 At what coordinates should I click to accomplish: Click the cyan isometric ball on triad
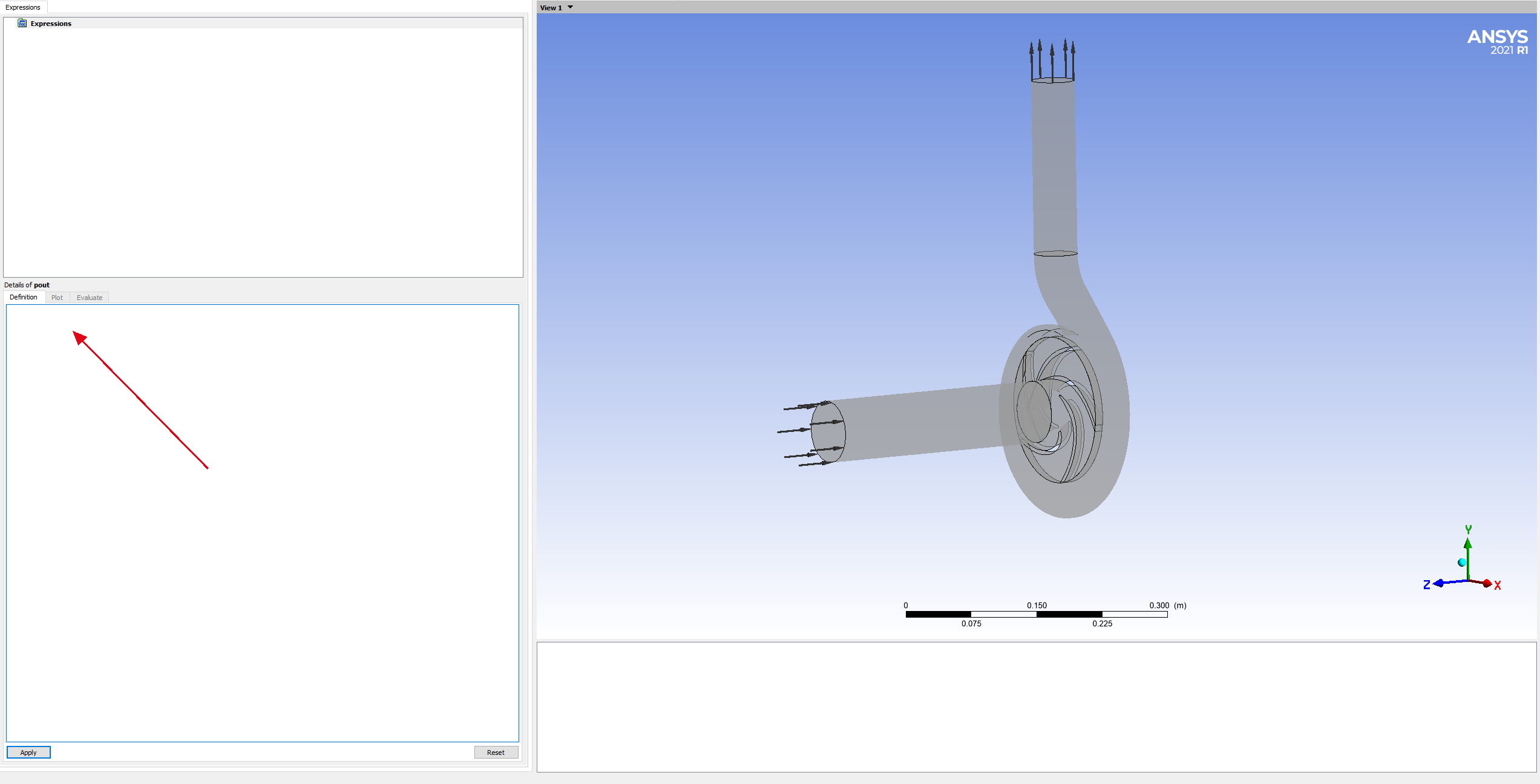[1462, 563]
